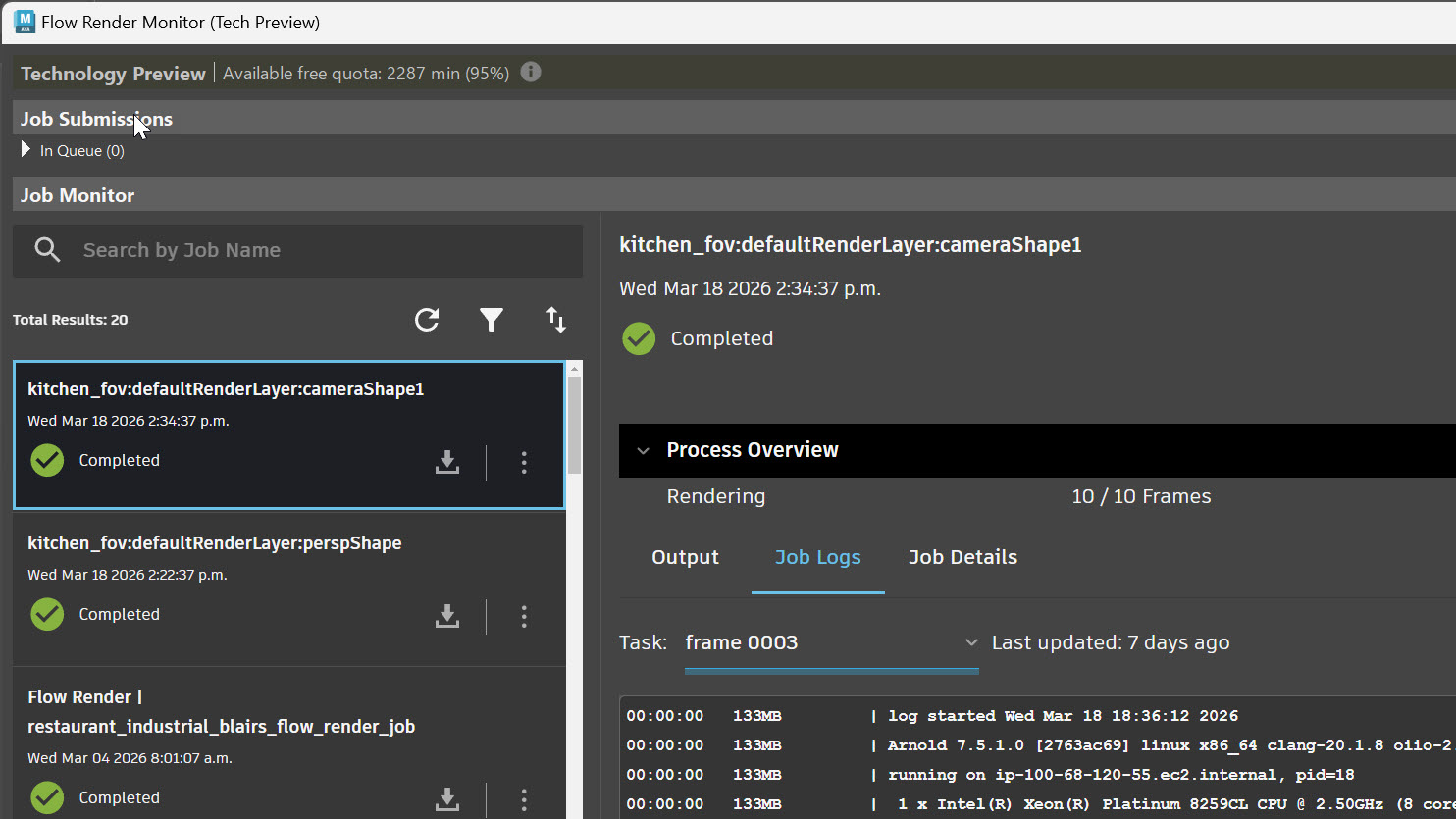Click the quota info icon
The height and width of the screenshot is (819, 1456).
[x=531, y=72]
